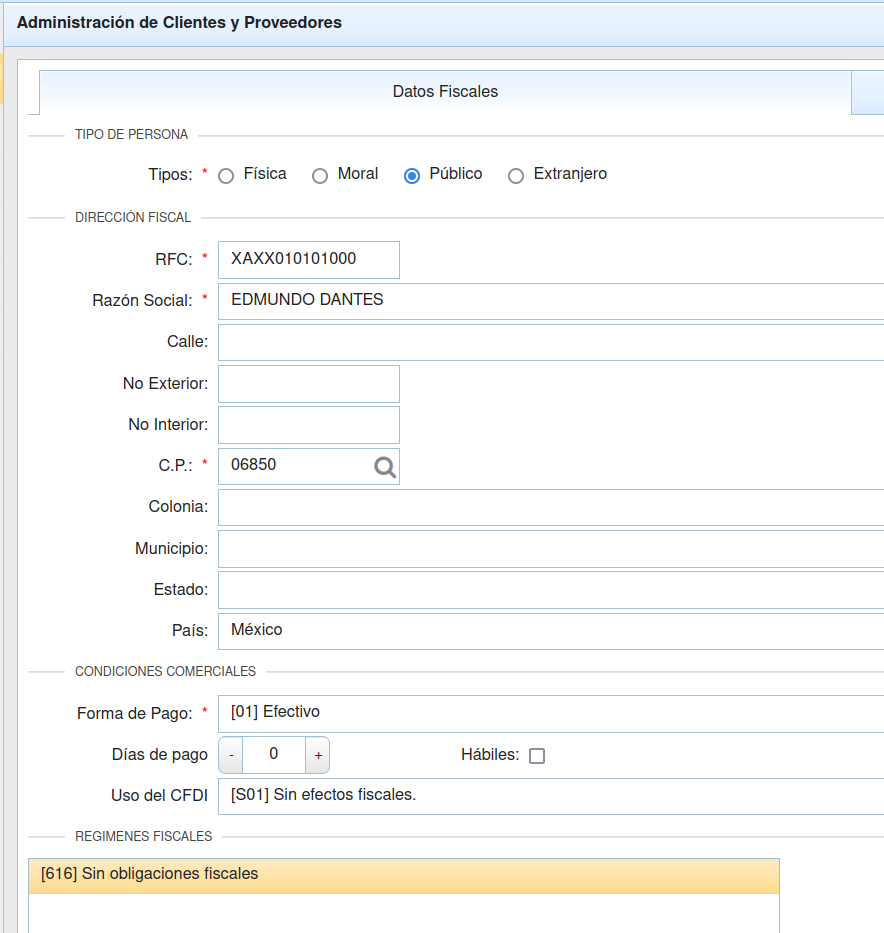
Task: Click the Calle input field
Action: point(551,342)
